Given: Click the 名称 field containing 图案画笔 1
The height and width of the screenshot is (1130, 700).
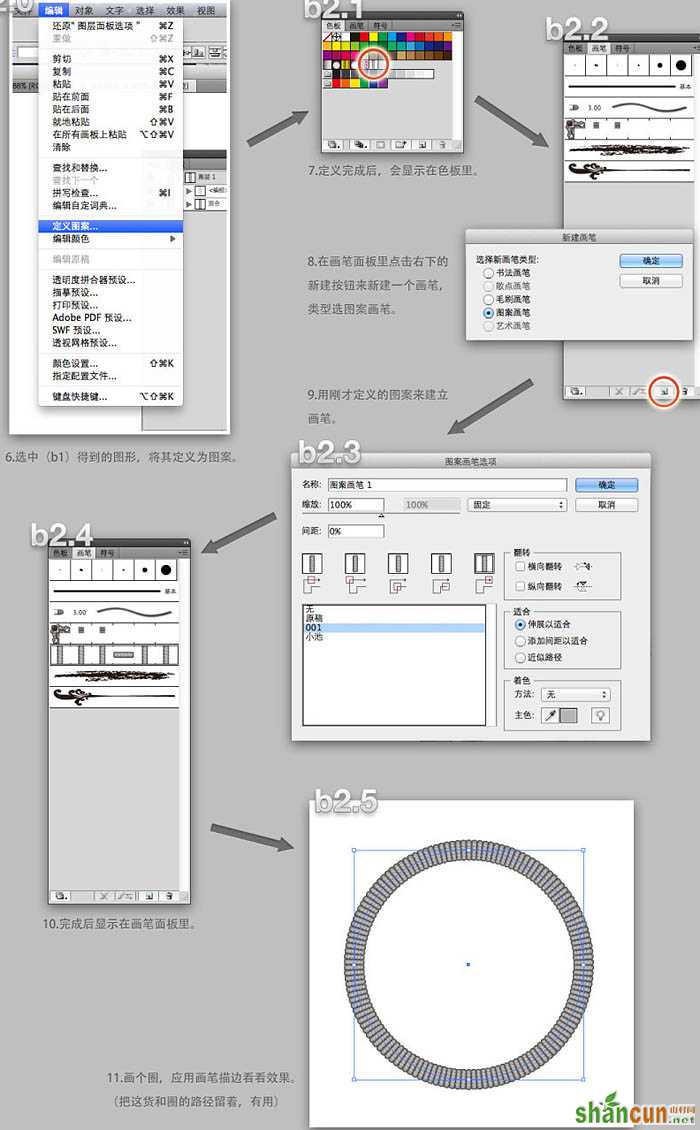Looking at the screenshot, I should tap(447, 485).
